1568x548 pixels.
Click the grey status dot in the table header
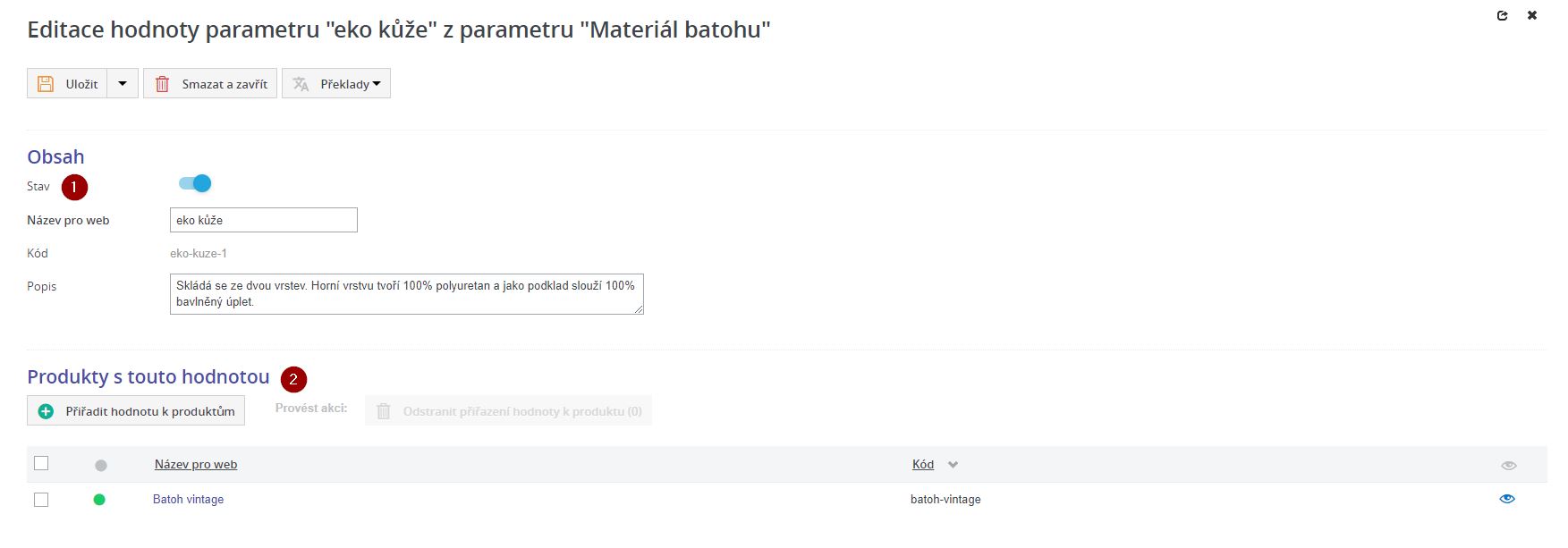click(101, 465)
